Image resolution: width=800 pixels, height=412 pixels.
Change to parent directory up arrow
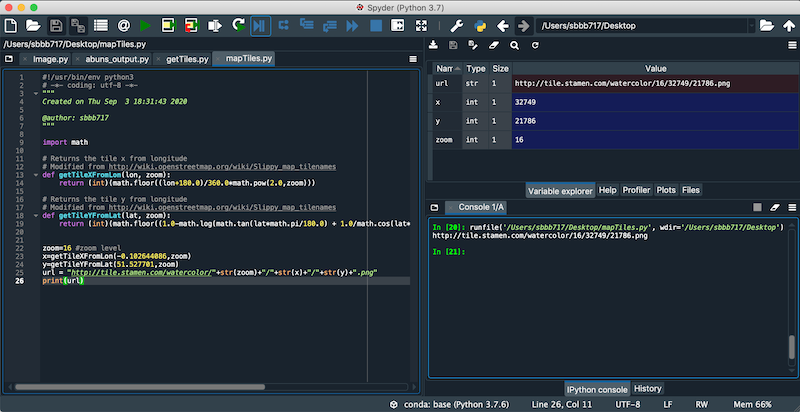click(x=789, y=25)
